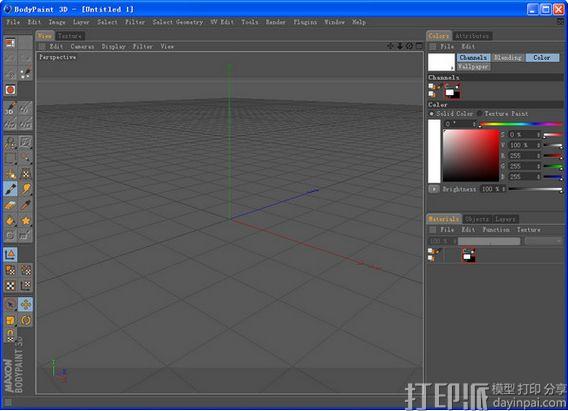Switch to the Layers tab
The height and width of the screenshot is (411, 568).
pyautogui.click(x=505, y=219)
